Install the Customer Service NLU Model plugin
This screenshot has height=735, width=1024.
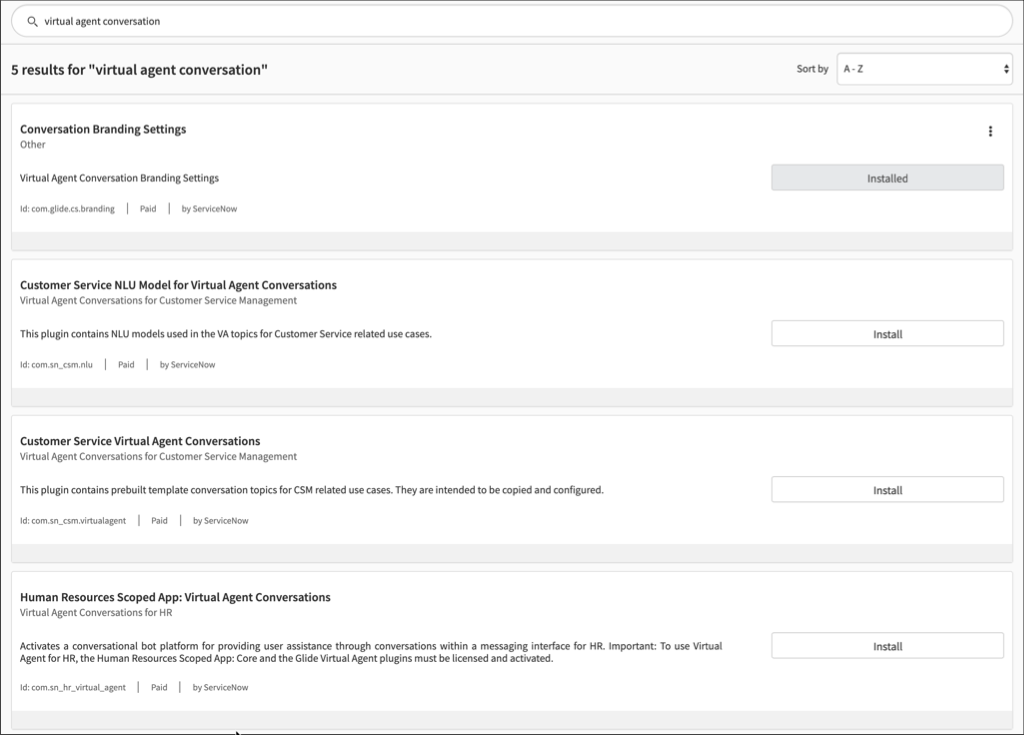(886, 333)
